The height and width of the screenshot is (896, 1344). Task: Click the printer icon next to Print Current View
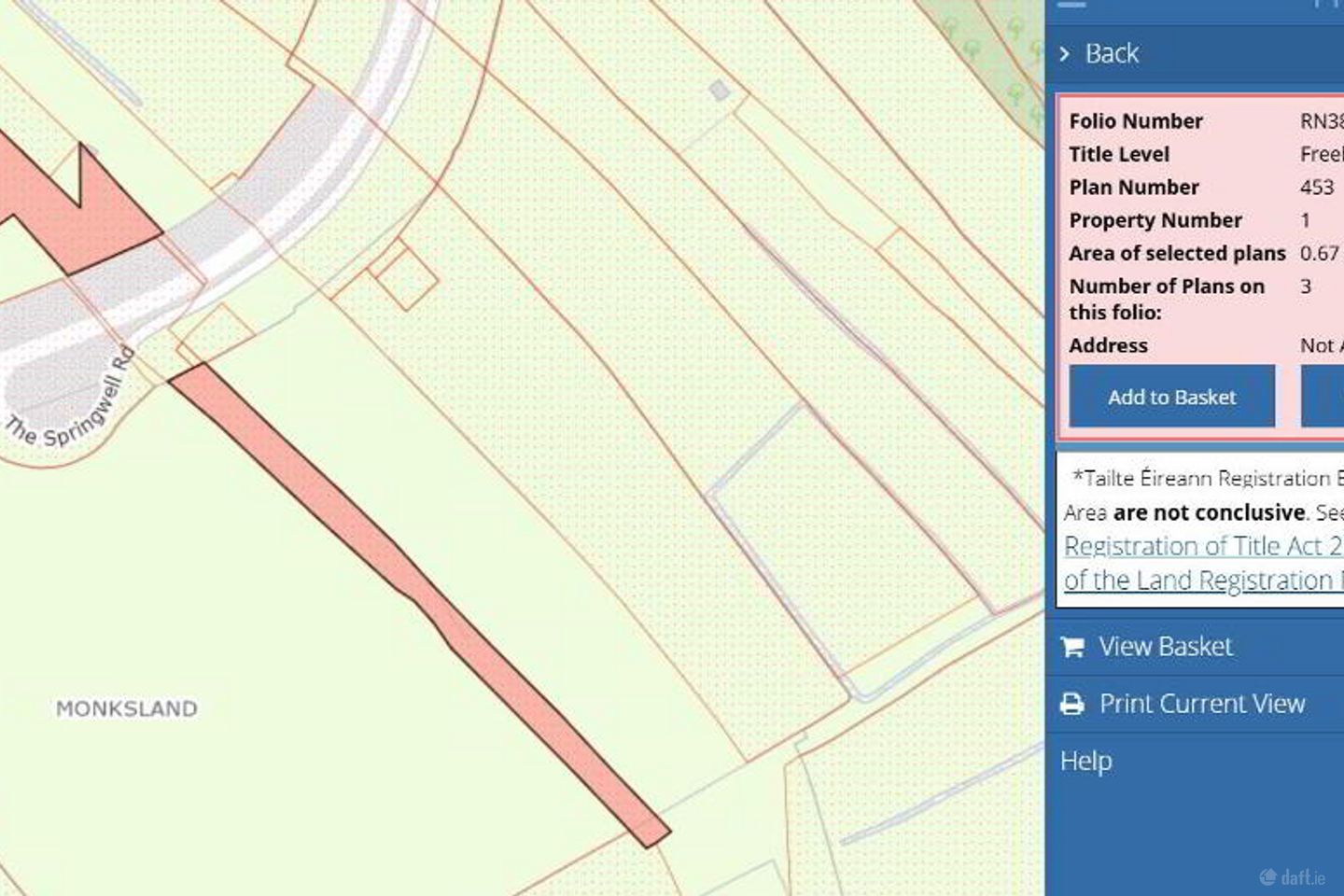coord(1073,703)
